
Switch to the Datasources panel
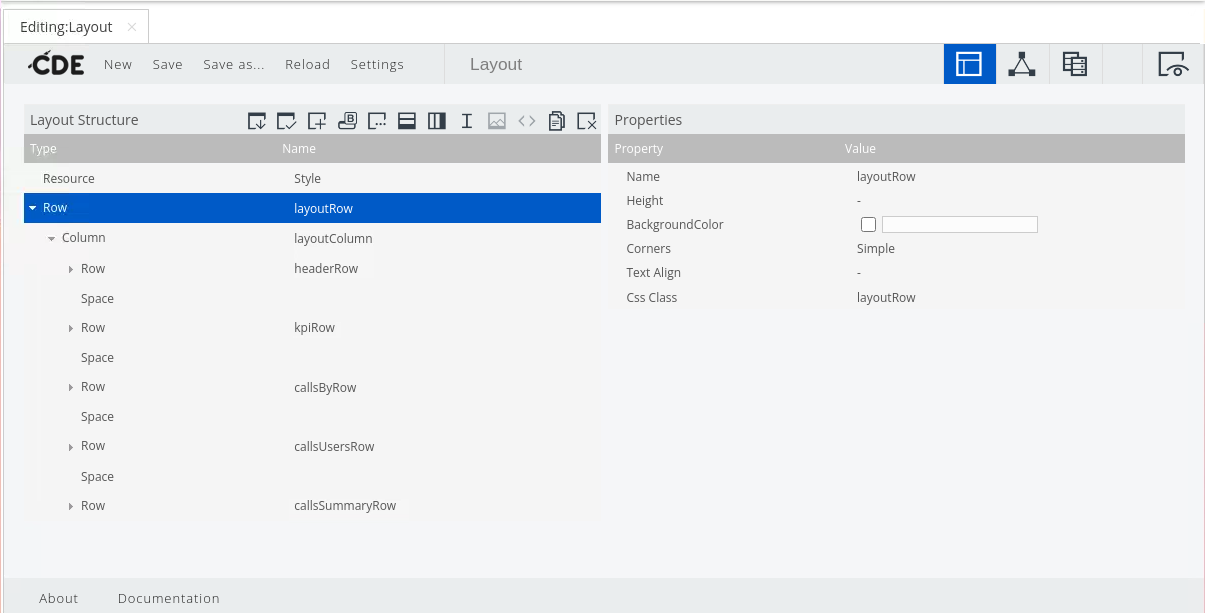click(x=1074, y=64)
